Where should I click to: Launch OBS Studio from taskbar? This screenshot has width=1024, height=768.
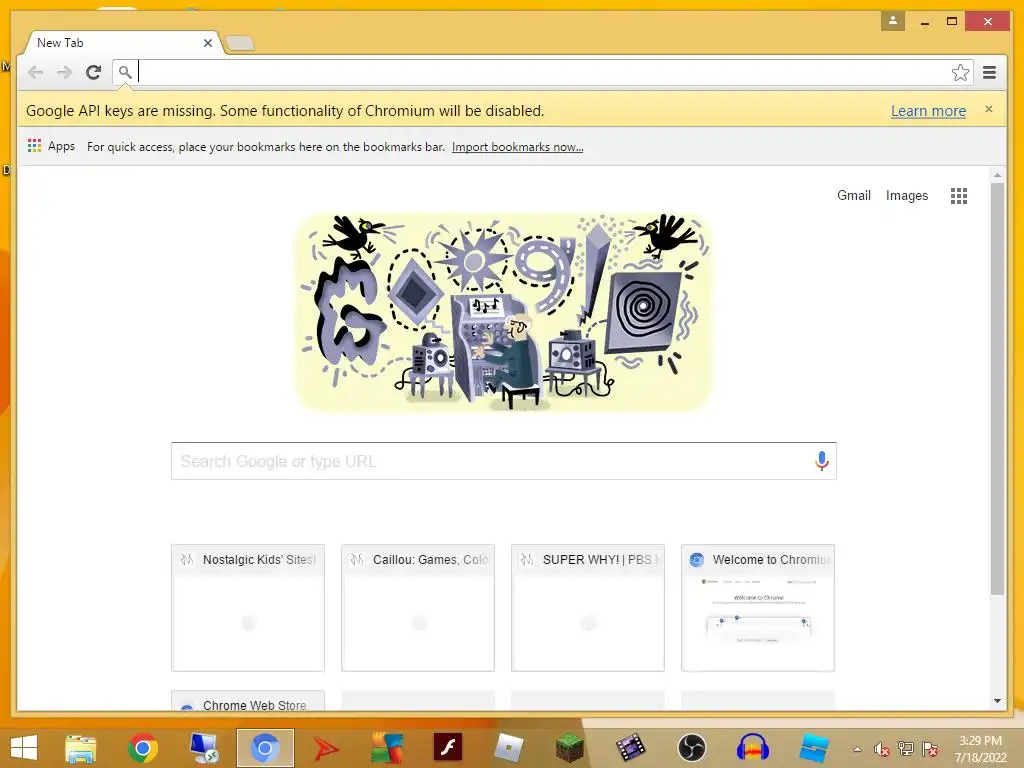[x=692, y=748]
